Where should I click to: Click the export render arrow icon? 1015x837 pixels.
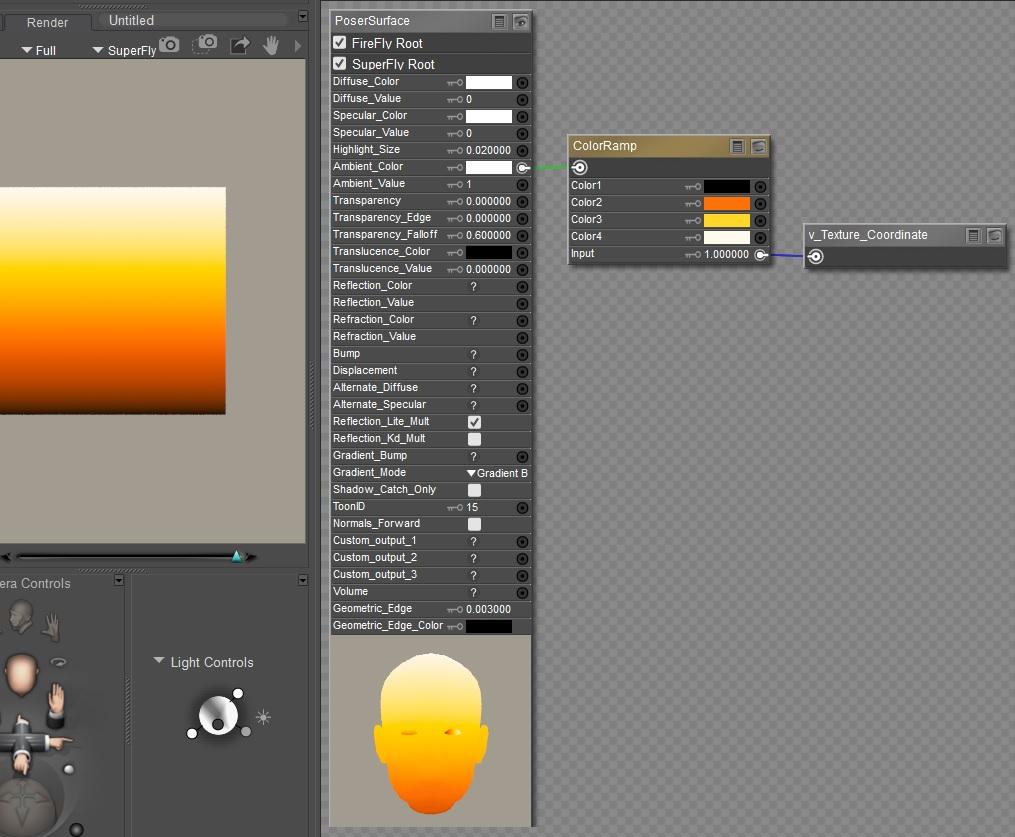pos(240,45)
